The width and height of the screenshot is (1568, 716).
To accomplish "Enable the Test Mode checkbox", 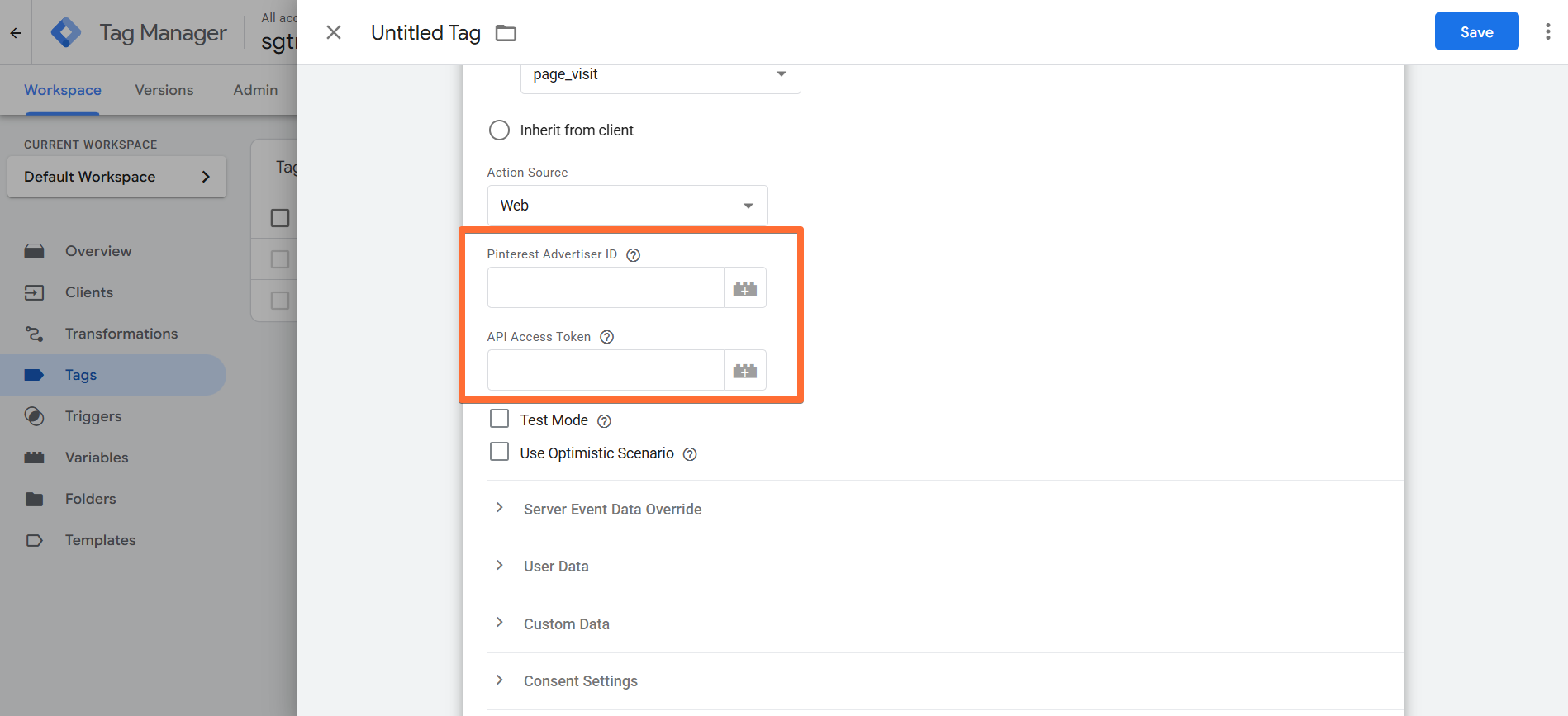I will click(499, 419).
